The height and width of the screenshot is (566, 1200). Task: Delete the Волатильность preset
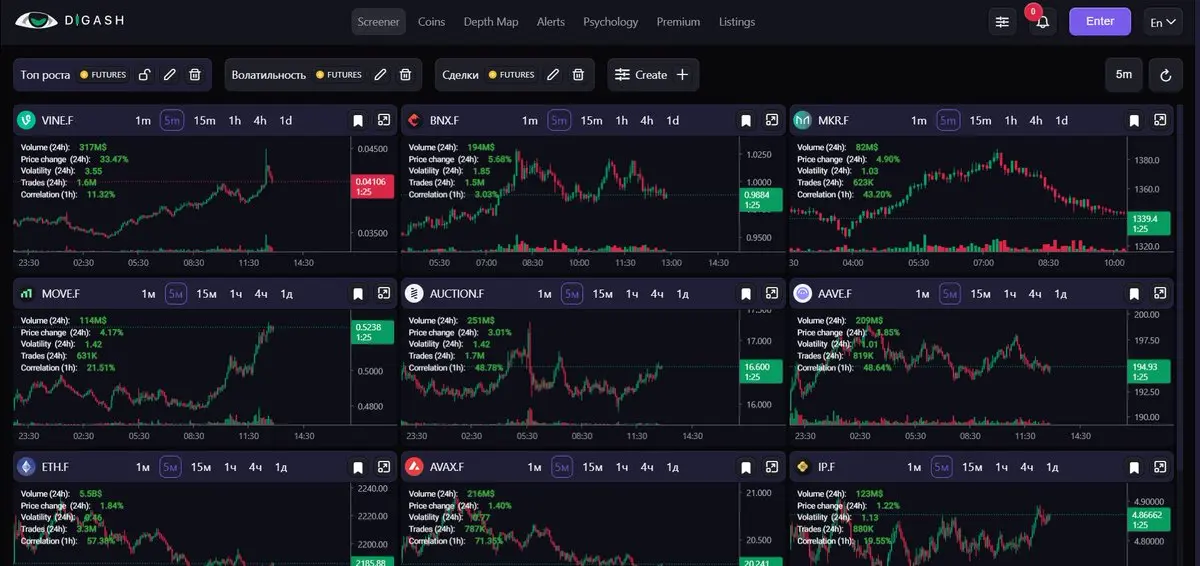[x=405, y=75]
